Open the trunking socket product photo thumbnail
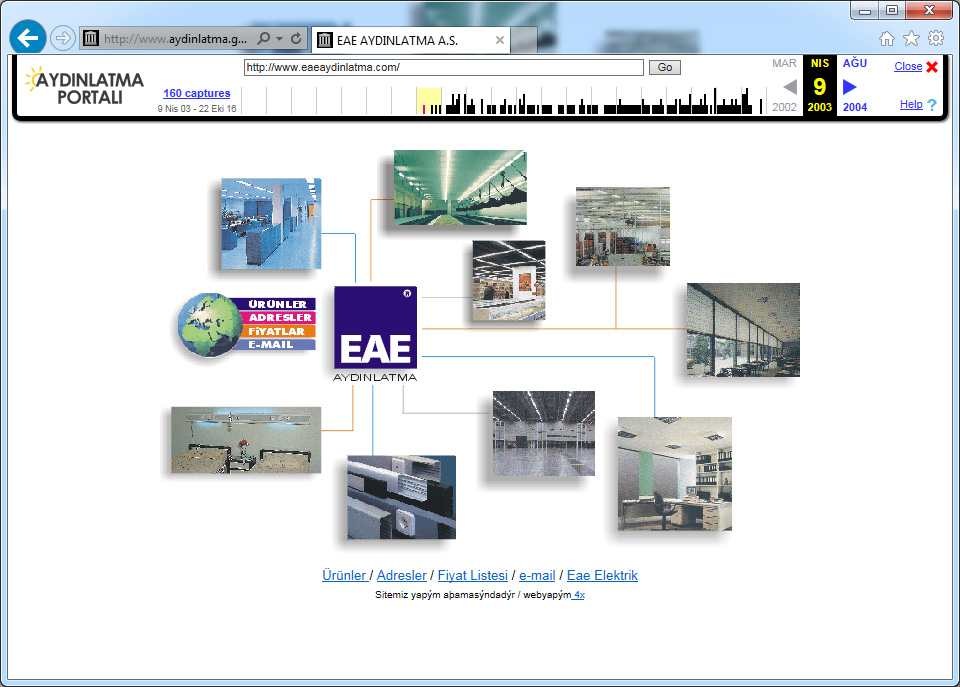The width and height of the screenshot is (960, 687). (x=402, y=497)
